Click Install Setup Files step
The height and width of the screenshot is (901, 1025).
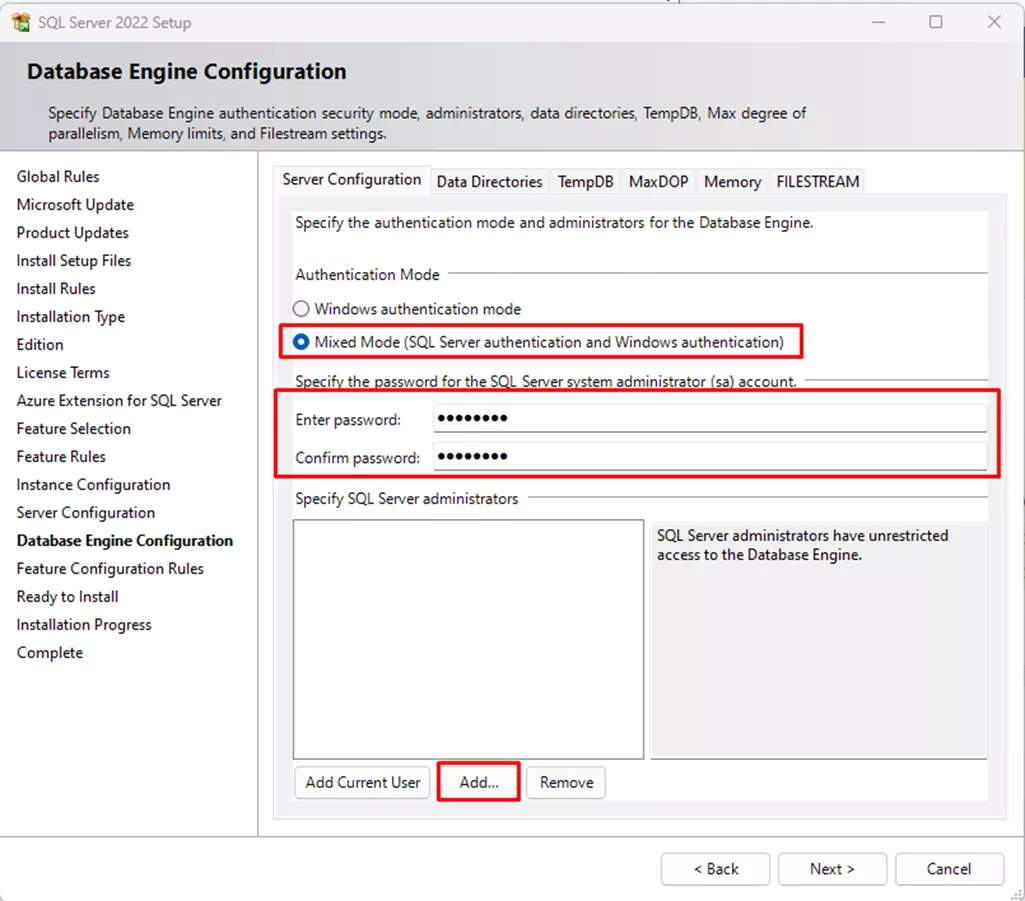[74, 261]
